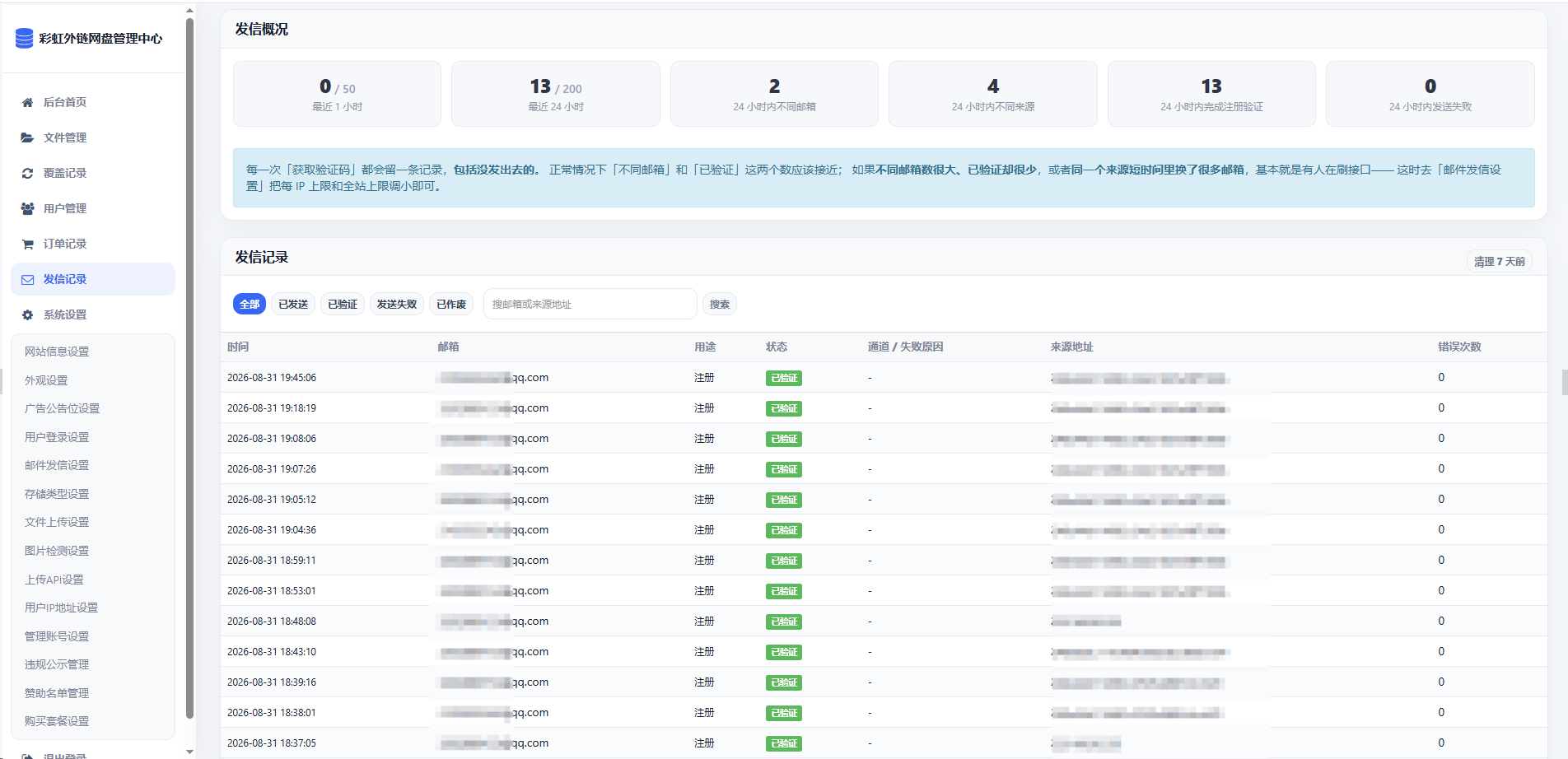This screenshot has width=1568, height=759.
Task: Click the sidebar vertical scrollbar
Action: tap(190, 369)
